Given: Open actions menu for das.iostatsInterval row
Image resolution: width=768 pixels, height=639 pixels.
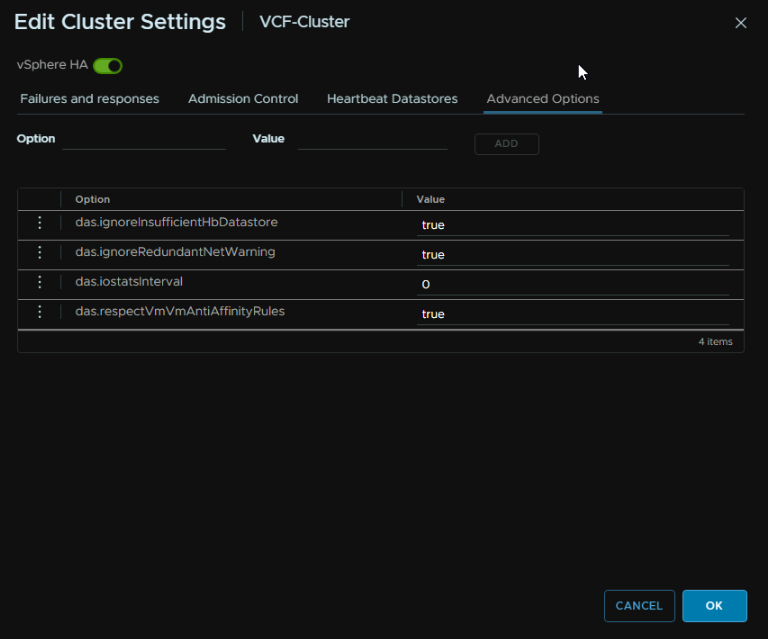Looking at the screenshot, I should pos(40,282).
